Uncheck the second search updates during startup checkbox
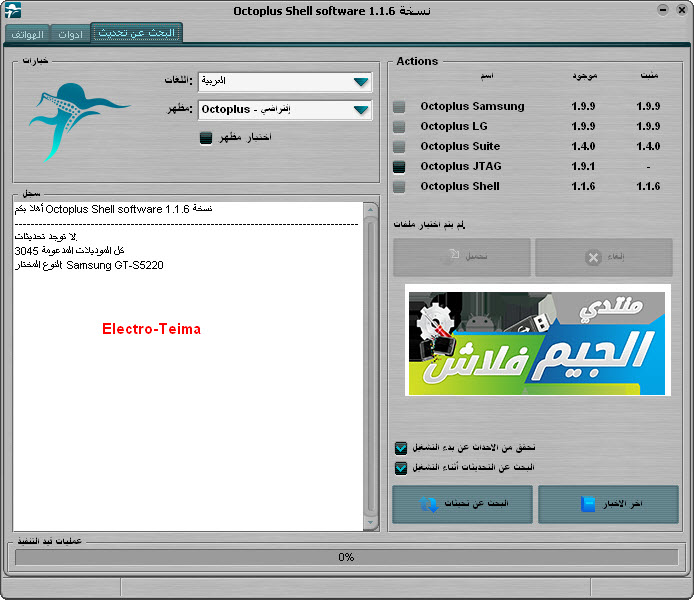Screen dimensions: 694x600 pyautogui.click(x=401, y=468)
